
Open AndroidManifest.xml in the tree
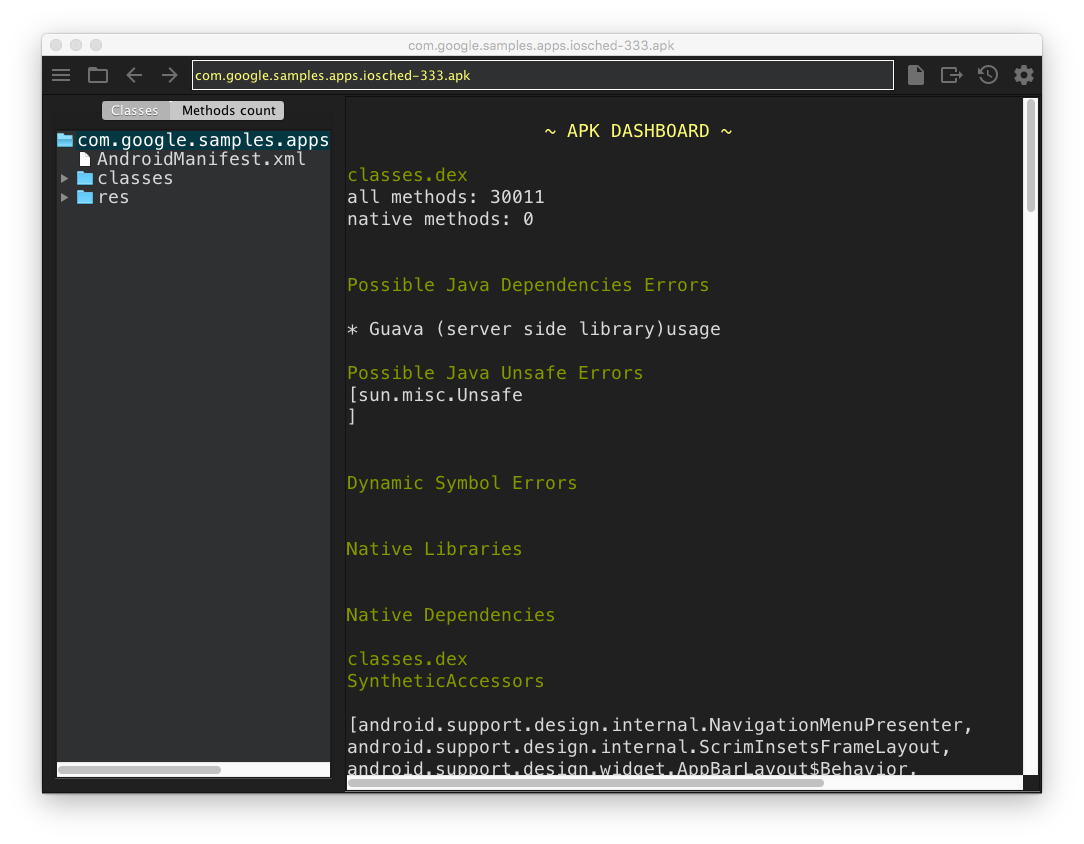201,159
